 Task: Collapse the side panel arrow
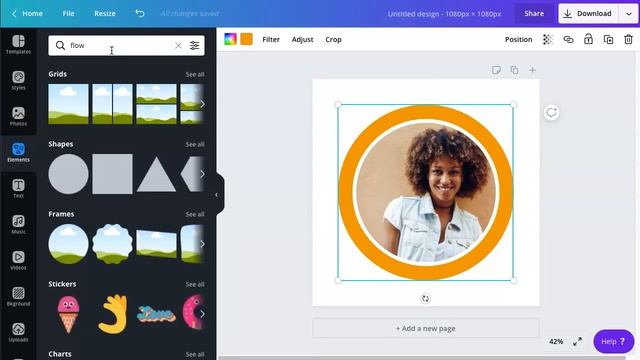(217, 195)
